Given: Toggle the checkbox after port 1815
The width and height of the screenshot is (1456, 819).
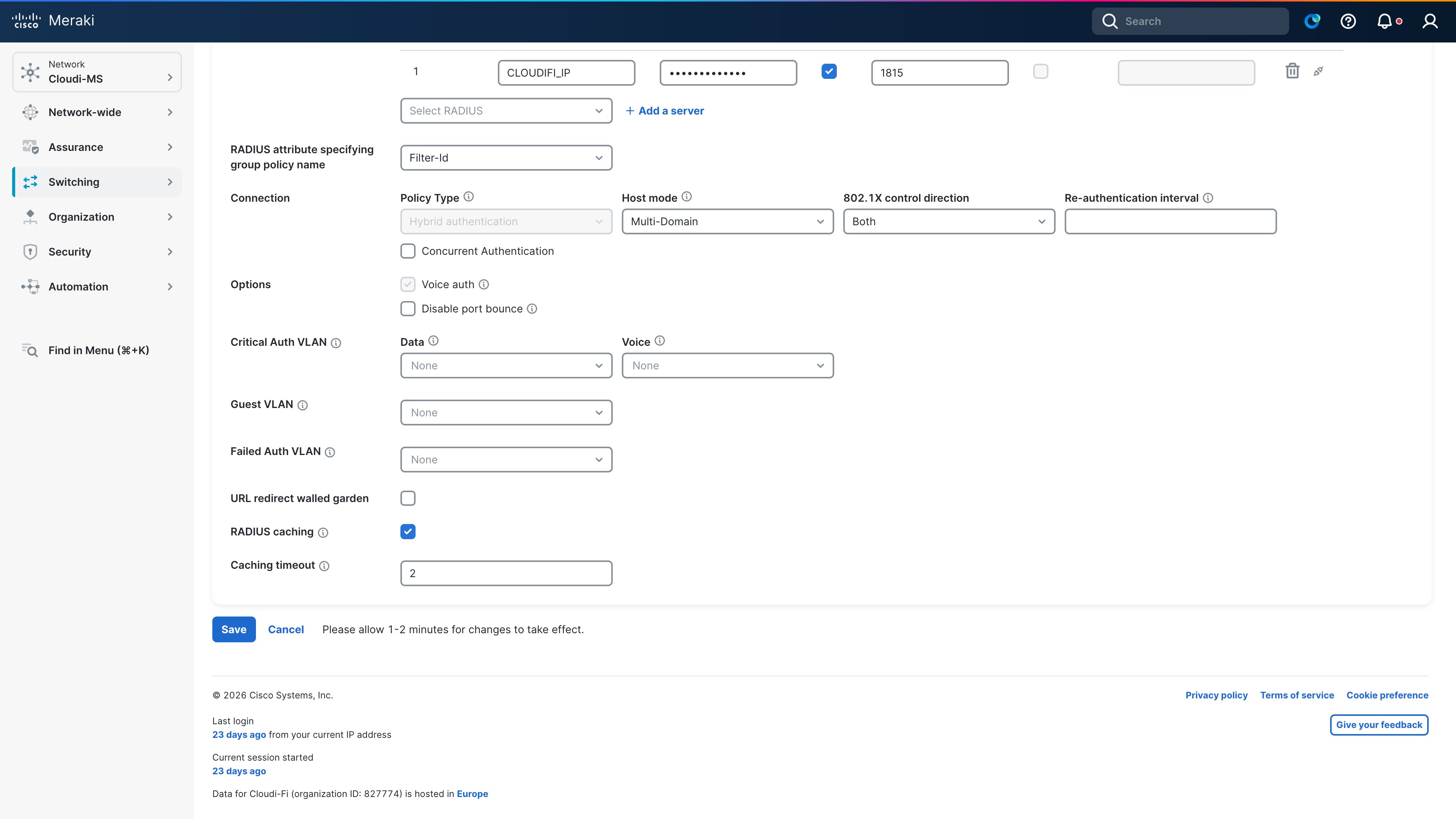Looking at the screenshot, I should (x=1040, y=71).
